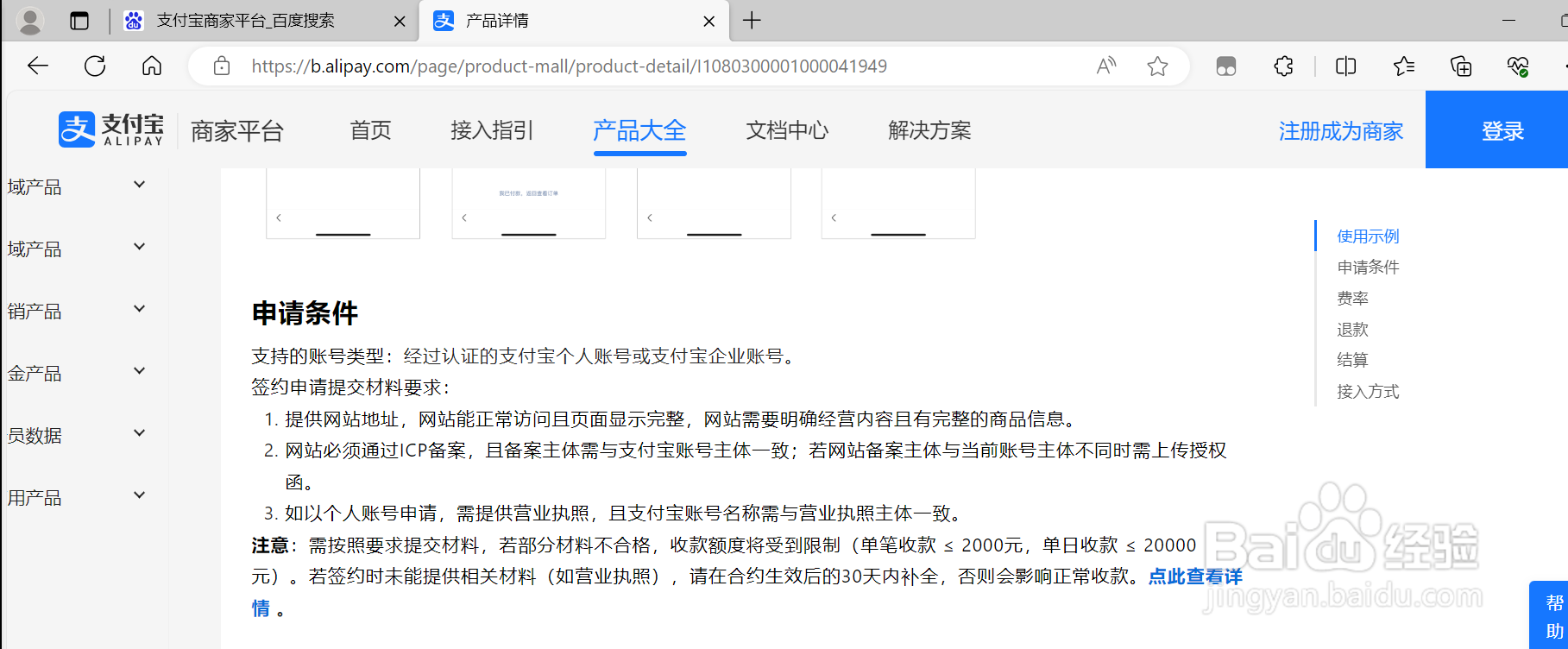Image resolution: width=1568 pixels, height=649 pixels.
Task: Open 首页 in the navigation
Action: [371, 130]
